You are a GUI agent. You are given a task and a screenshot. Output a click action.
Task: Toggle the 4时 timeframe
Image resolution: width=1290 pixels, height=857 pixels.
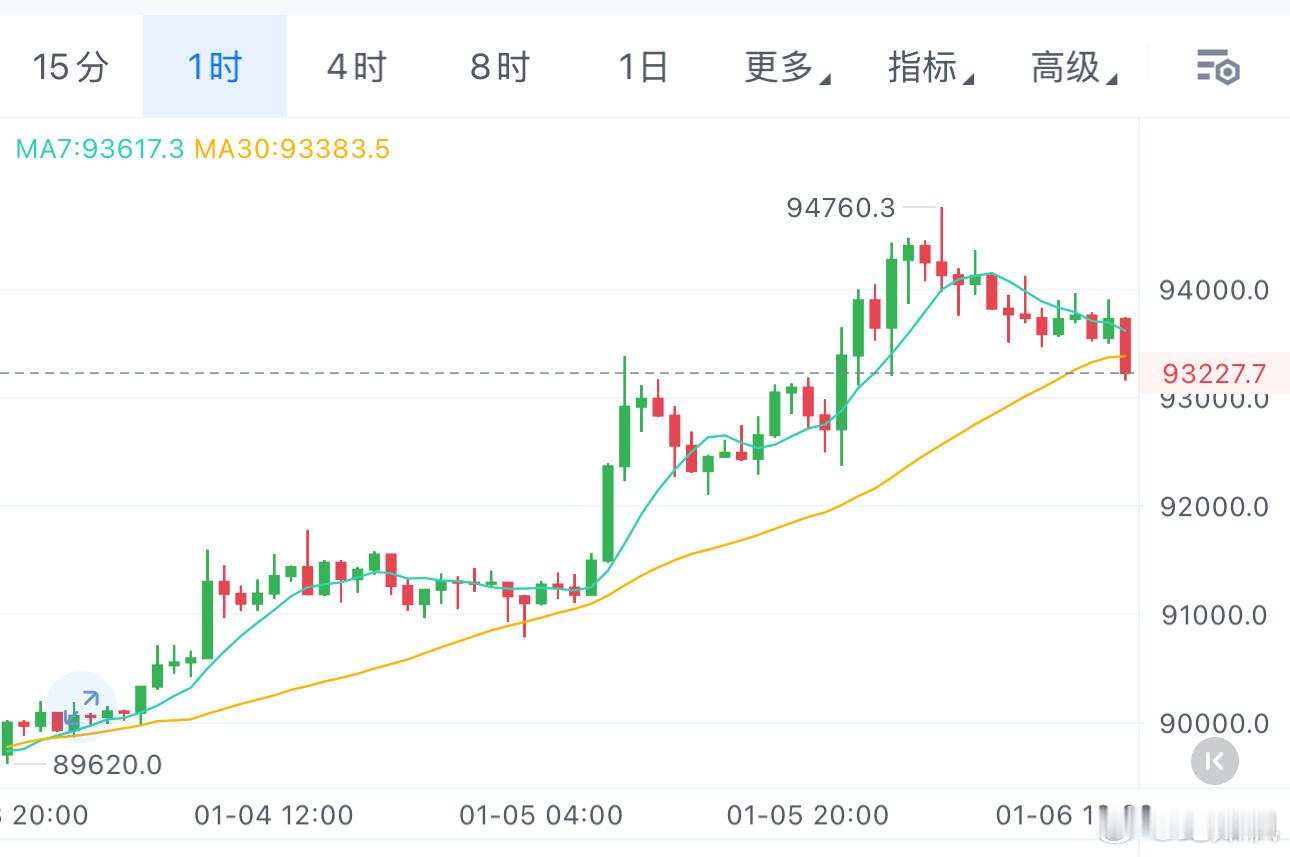click(x=355, y=66)
